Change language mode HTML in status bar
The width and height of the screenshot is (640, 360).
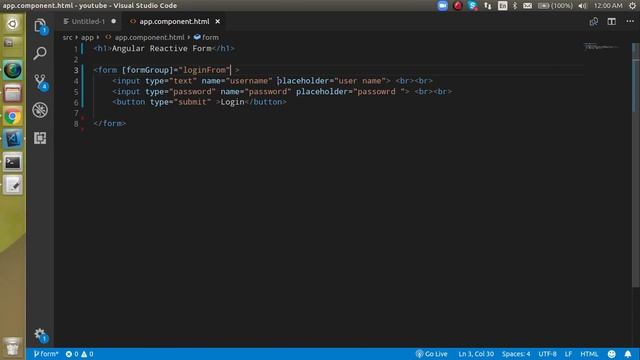(589, 354)
